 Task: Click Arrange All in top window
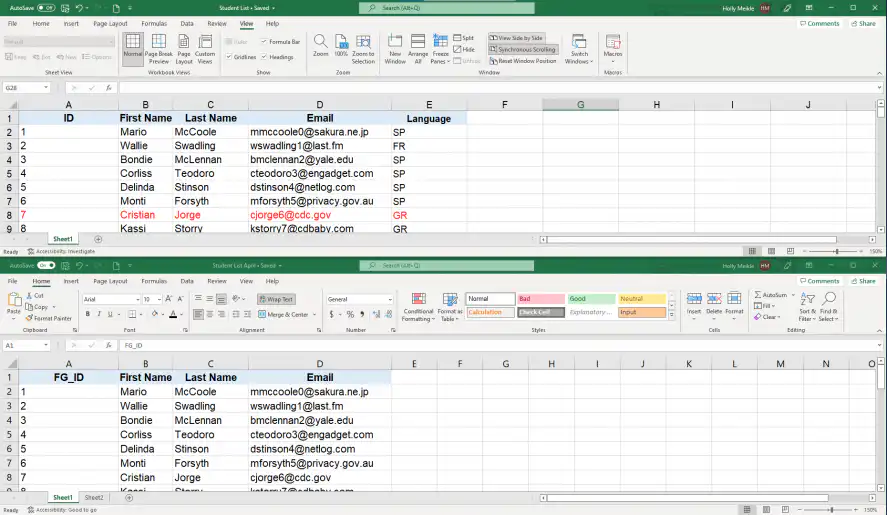(418, 49)
